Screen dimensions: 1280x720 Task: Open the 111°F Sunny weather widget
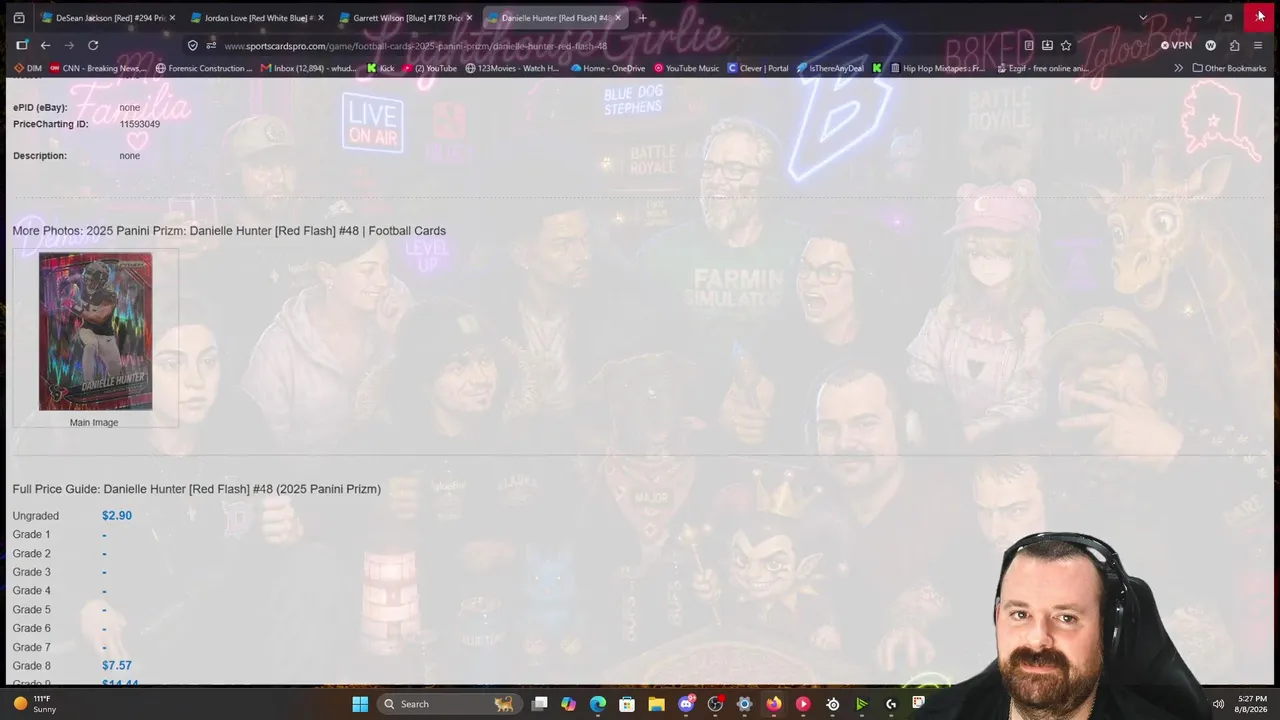click(x=35, y=704)
